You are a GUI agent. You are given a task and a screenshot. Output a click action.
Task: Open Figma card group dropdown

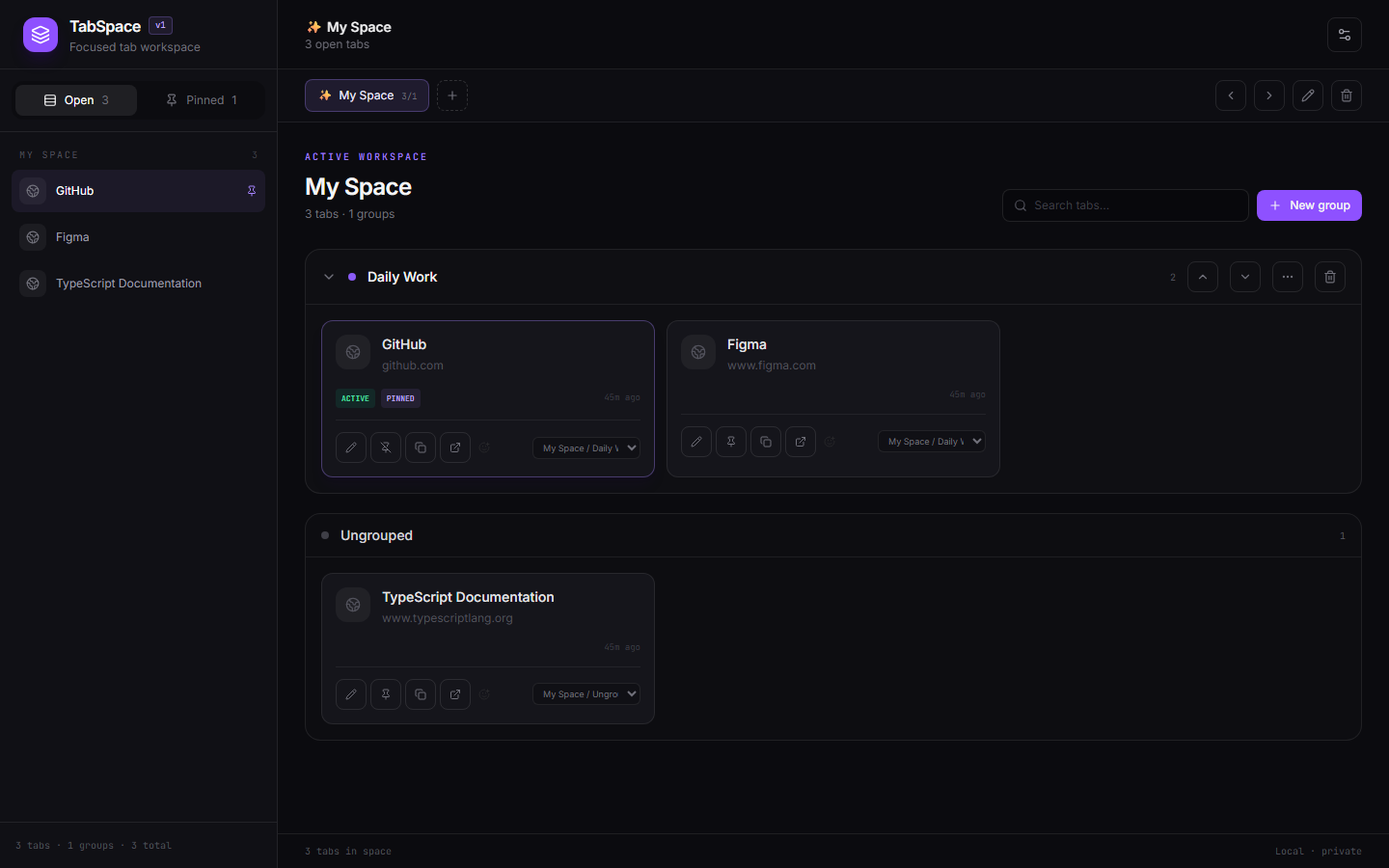[932, 442]
